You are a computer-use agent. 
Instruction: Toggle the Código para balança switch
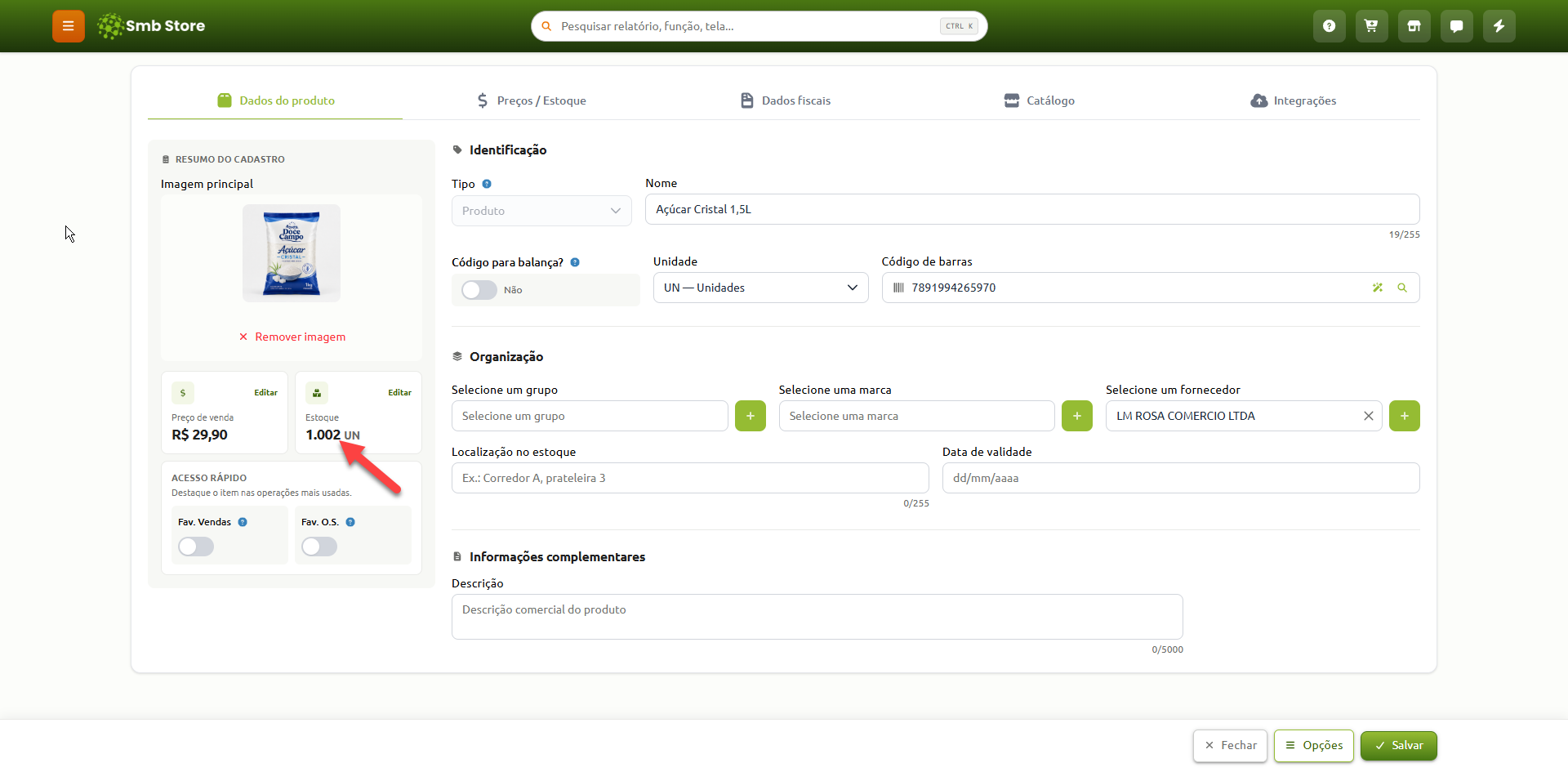[x=479, y=290]
